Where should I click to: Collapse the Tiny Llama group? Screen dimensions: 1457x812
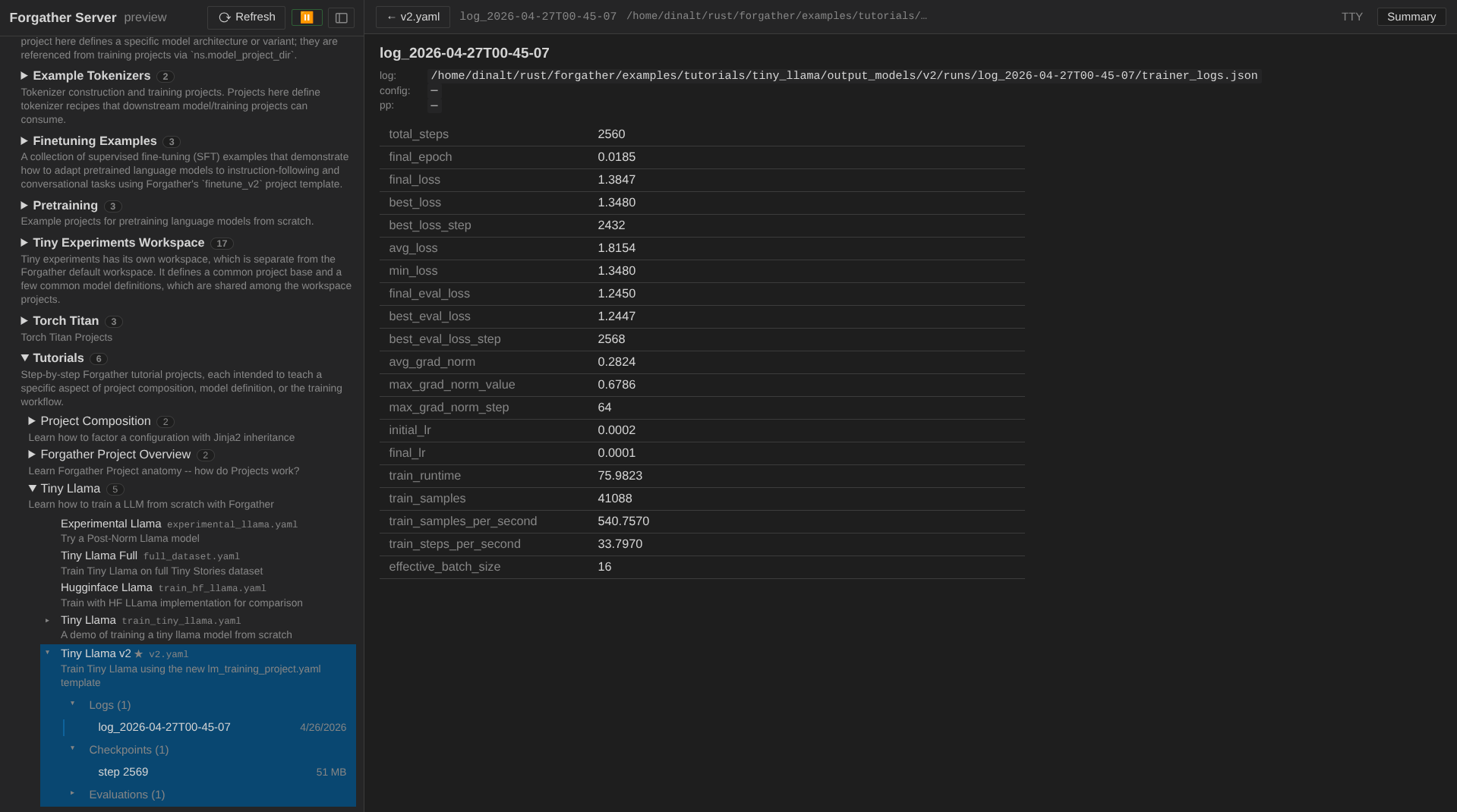point(32,489)
